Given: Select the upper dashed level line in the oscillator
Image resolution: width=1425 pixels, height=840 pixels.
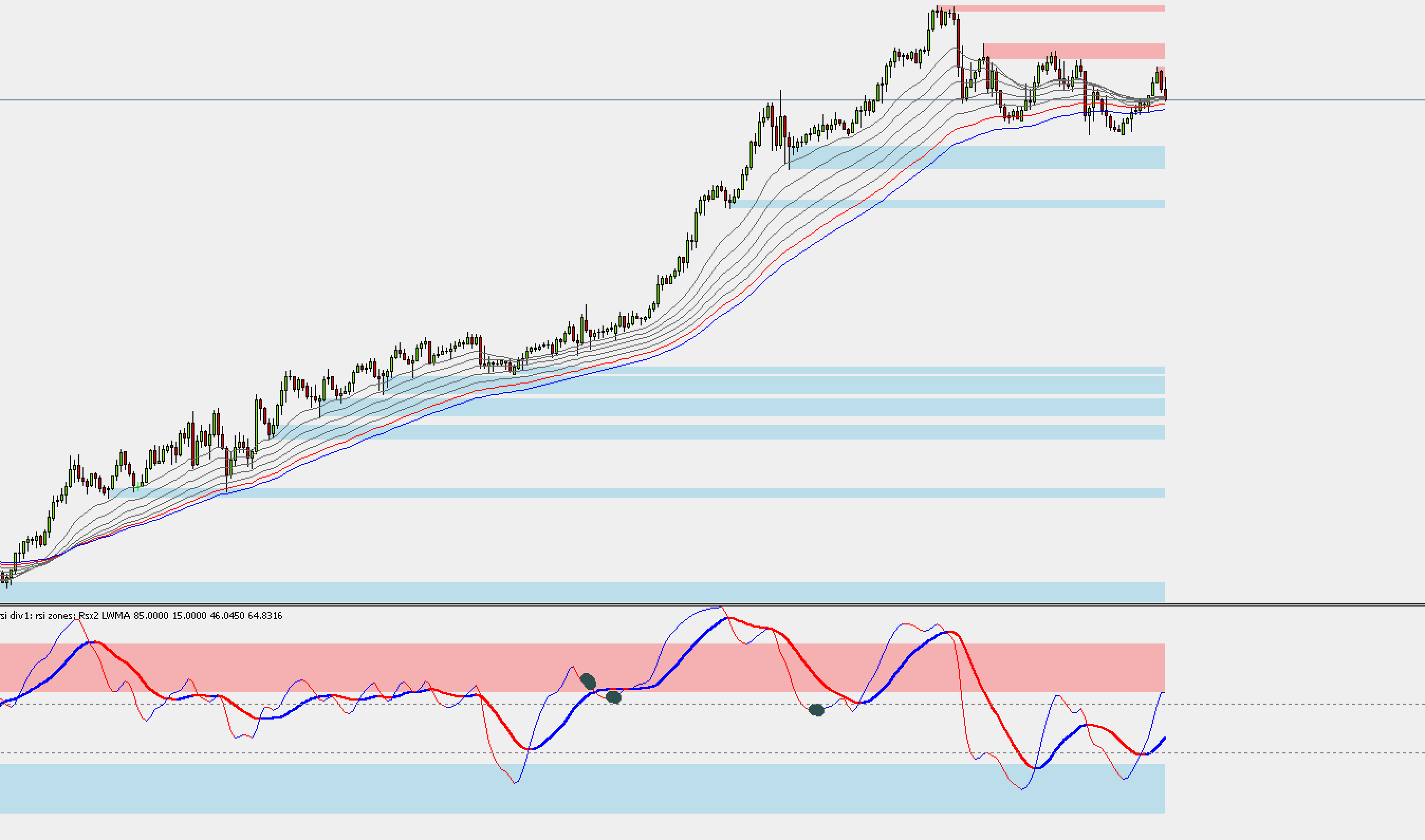Looking at the screenshot, I should pos(712,704).
